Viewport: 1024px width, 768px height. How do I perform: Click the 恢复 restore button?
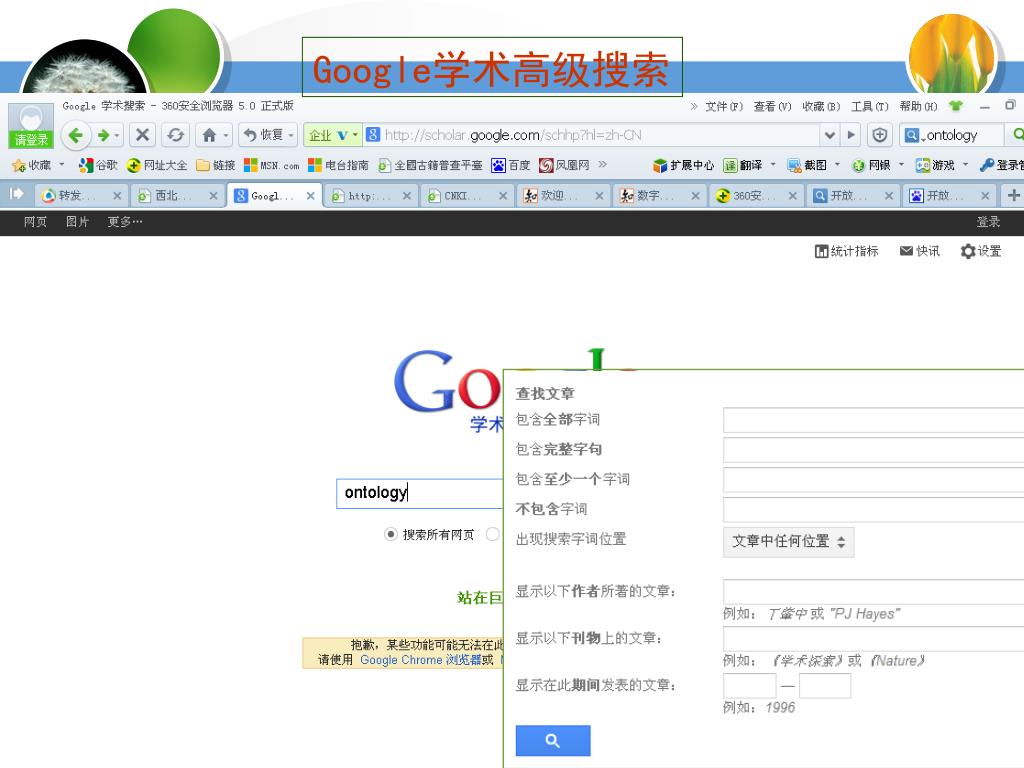[x=265, y=135]
